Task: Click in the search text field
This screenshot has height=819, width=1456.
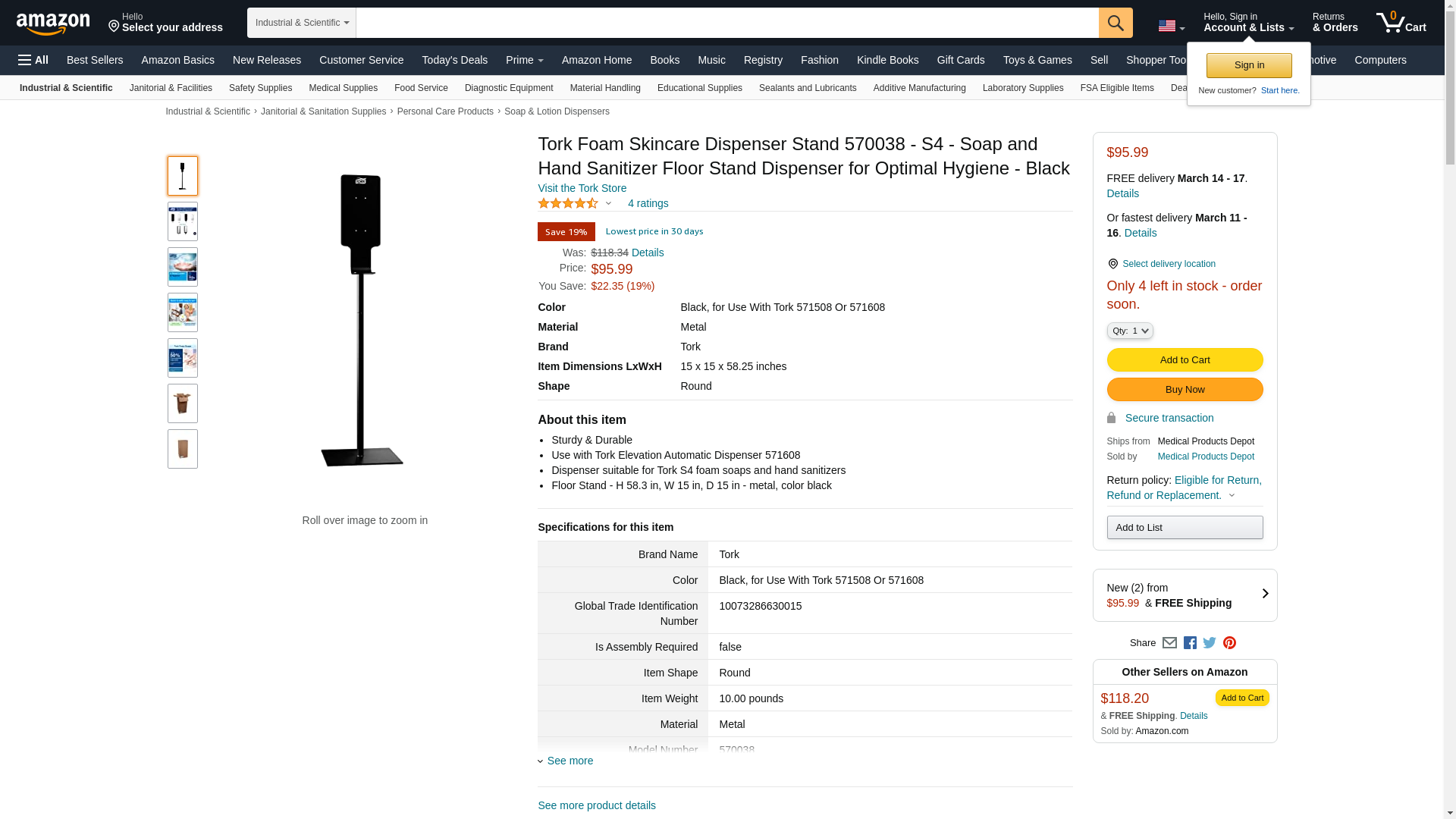Action: point(726,23)
